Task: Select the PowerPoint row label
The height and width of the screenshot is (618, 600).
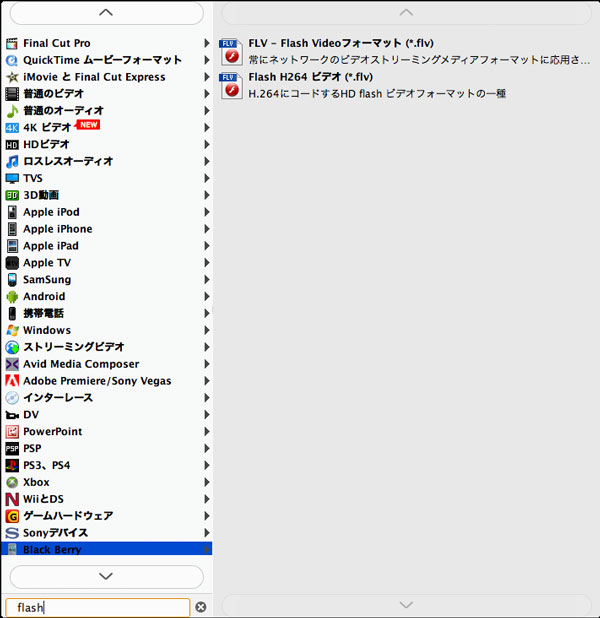Action: [x=52, y=432]
